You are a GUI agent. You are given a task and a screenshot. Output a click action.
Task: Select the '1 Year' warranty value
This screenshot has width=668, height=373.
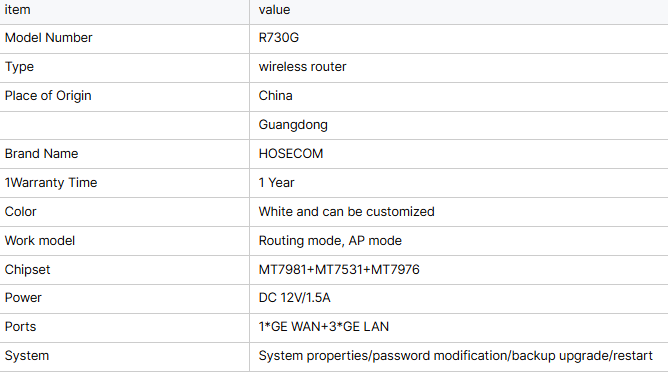point(276,183)
